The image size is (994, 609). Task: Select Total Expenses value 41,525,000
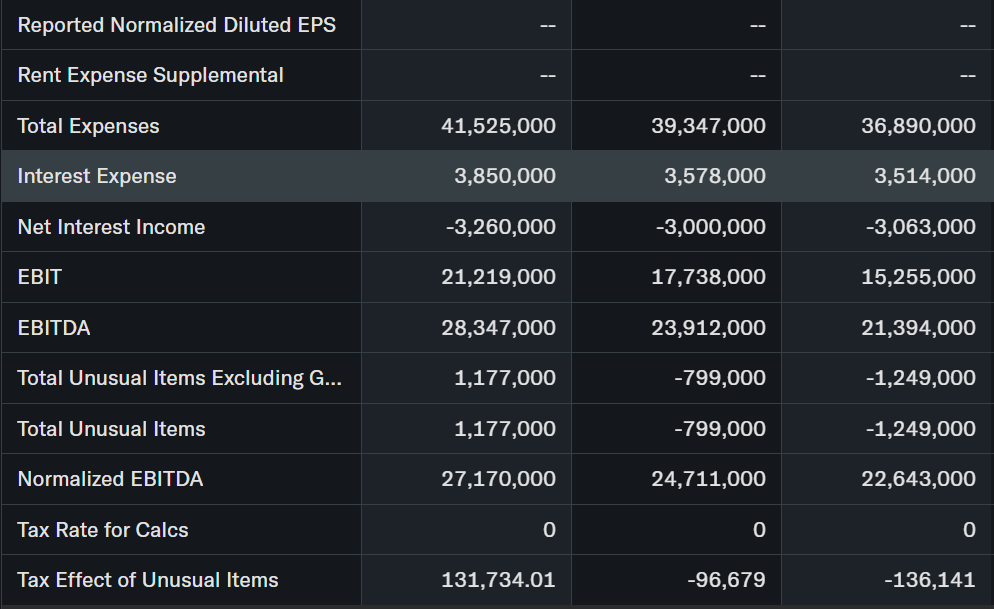click(x=498, y=126)
